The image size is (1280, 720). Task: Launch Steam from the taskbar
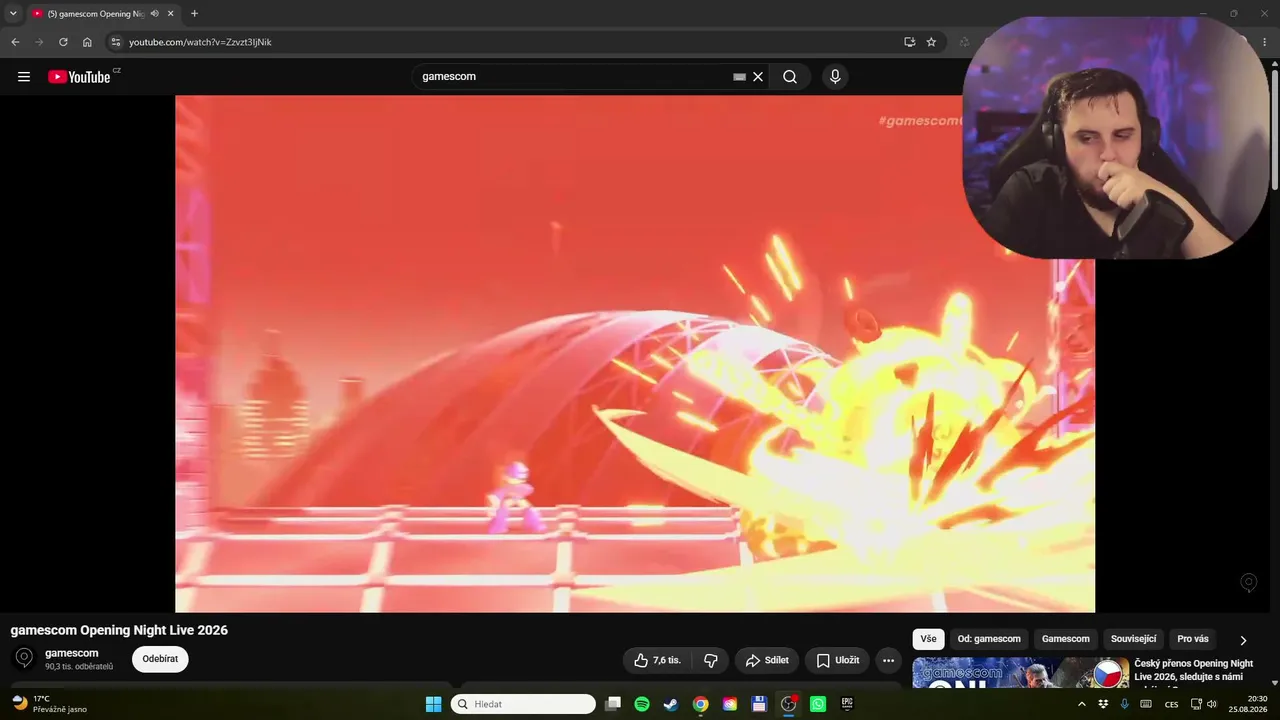[x=671, y=704]
